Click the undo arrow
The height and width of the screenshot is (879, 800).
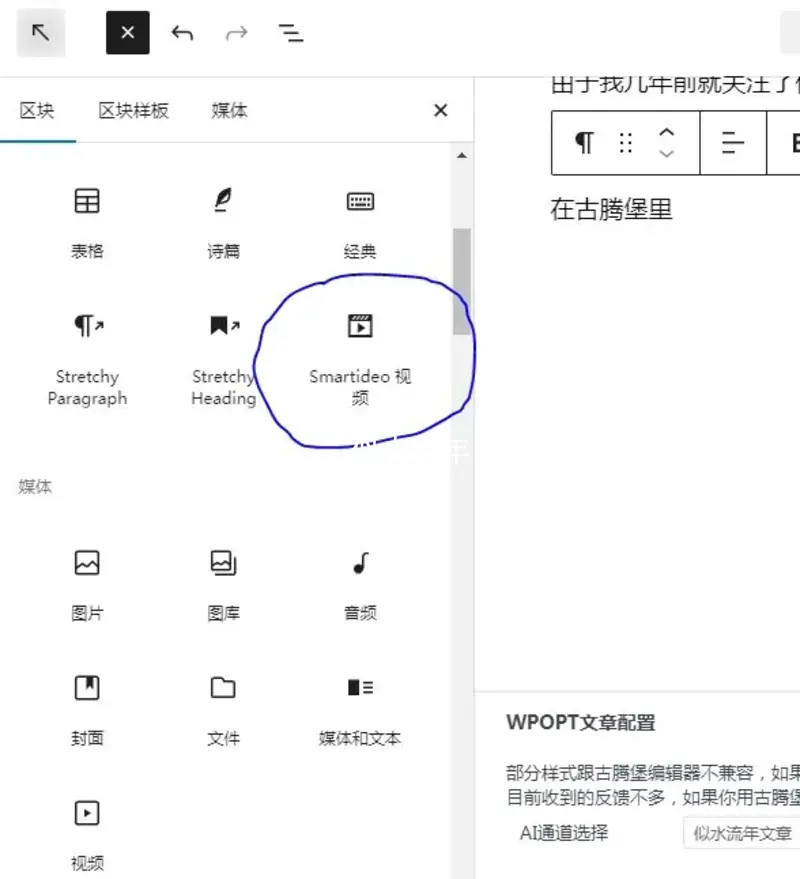click(x=182, y=33)
